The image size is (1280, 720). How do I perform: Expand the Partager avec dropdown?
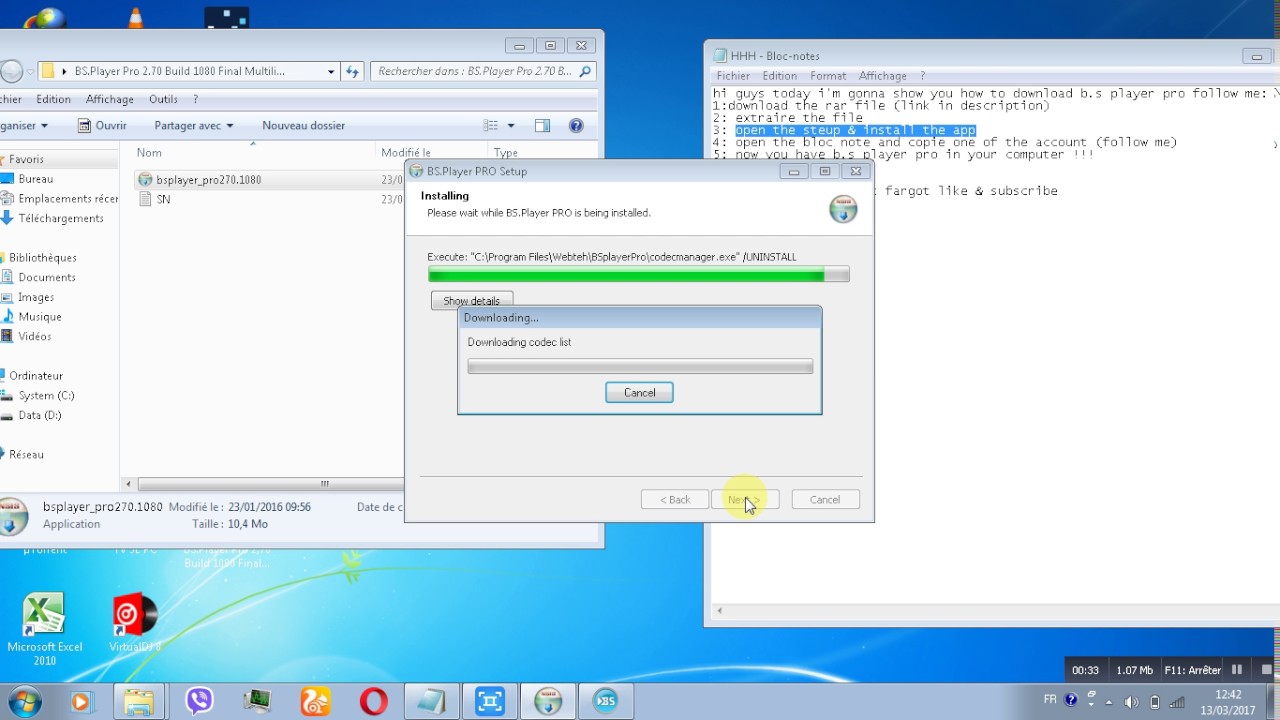pos(193,126)
